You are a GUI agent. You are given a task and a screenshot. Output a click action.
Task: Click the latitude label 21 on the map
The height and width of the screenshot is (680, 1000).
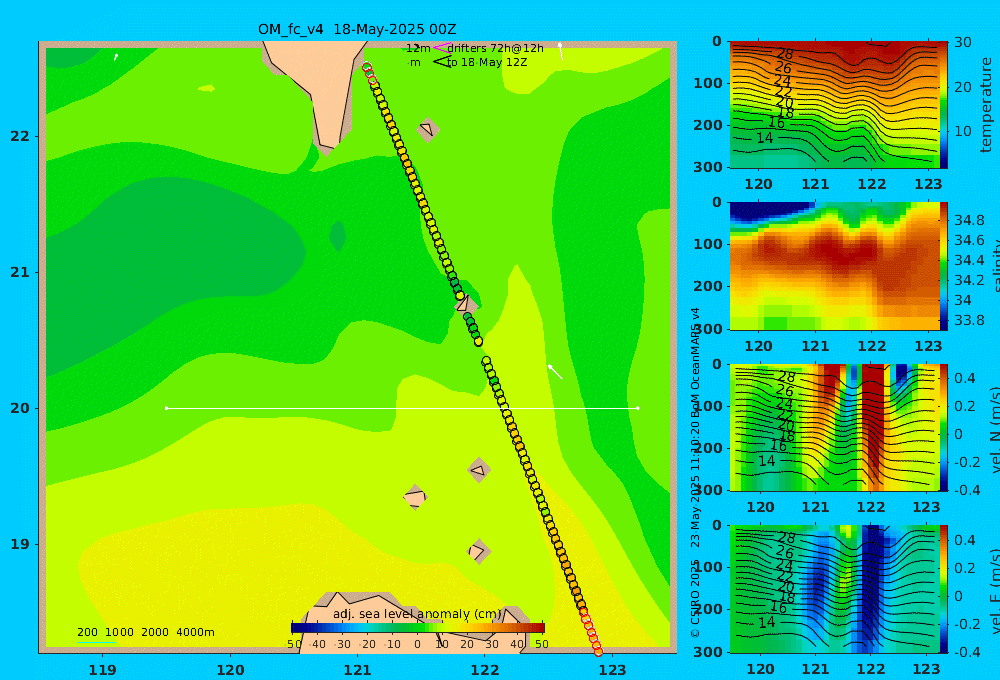coord(20,272)
